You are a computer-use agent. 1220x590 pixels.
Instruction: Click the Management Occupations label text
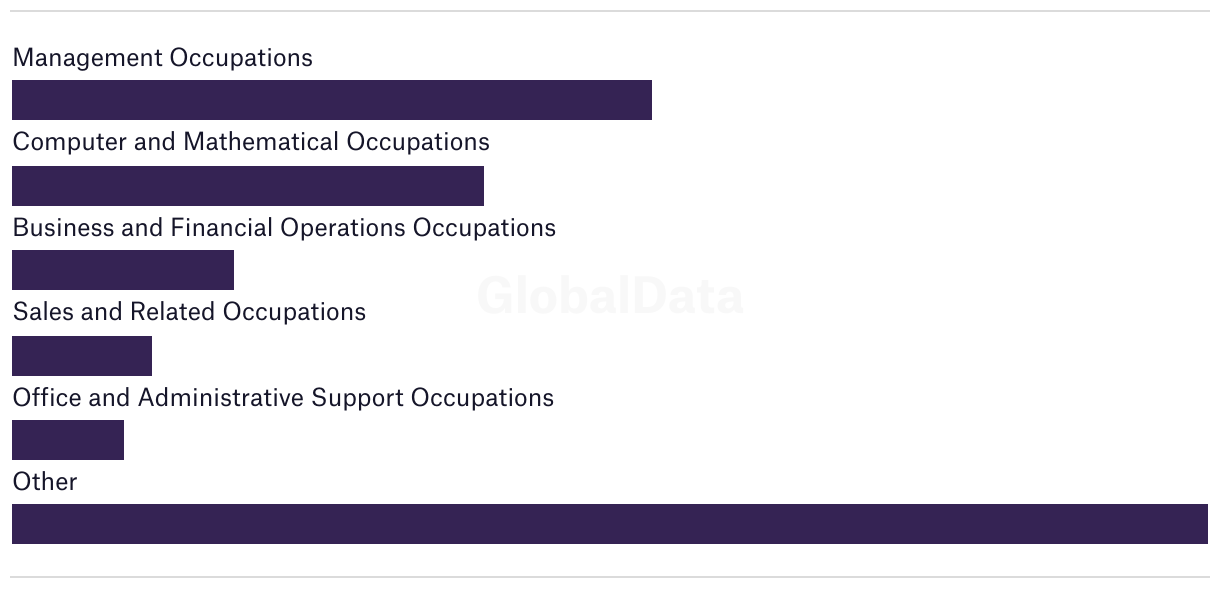coord(162,58)
